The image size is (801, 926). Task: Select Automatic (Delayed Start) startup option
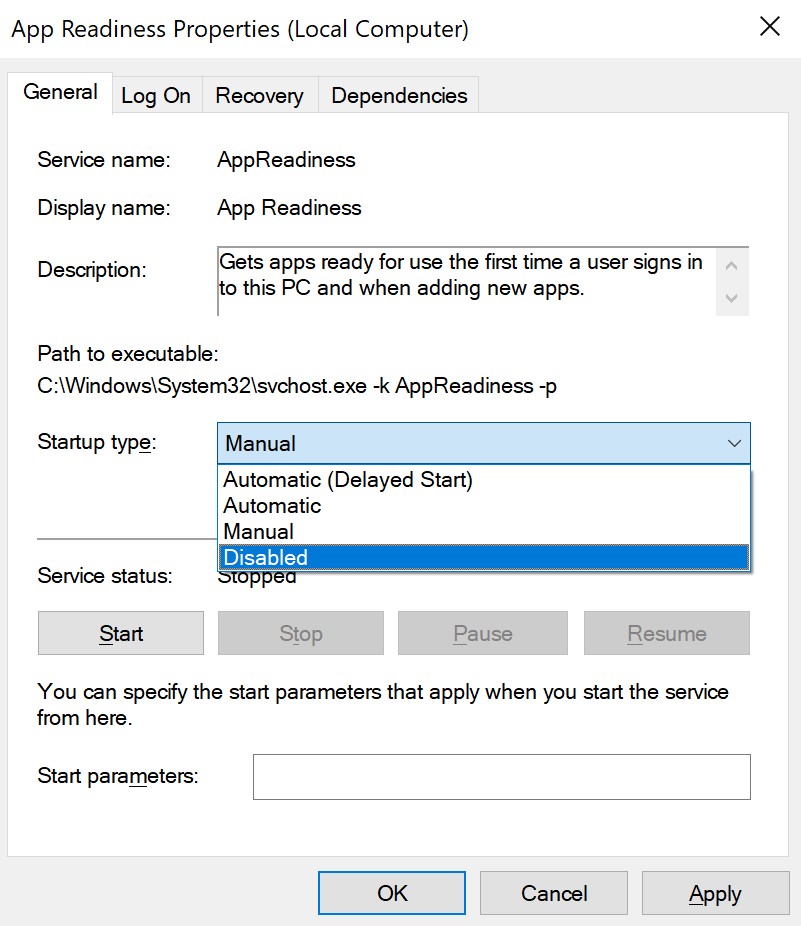[348, 480]
